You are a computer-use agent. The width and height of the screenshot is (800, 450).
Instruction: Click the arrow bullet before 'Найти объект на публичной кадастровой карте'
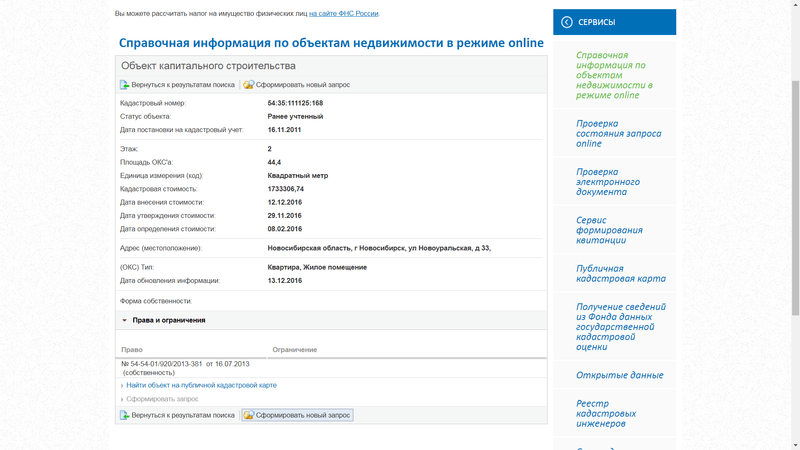pyautogui.click(x=122, y=386)
